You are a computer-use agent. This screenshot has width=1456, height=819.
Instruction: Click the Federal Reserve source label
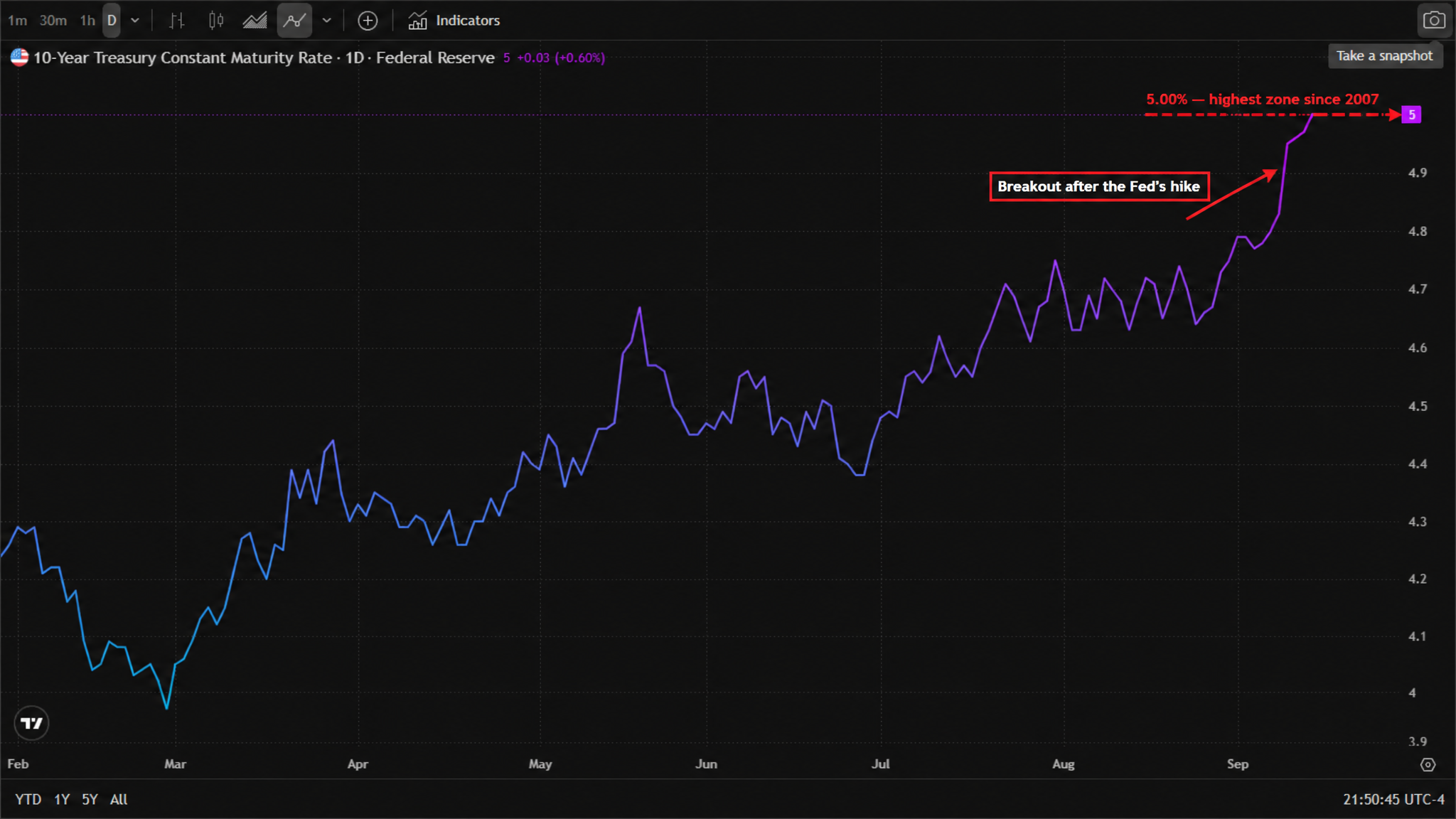[x=435, y=58]
